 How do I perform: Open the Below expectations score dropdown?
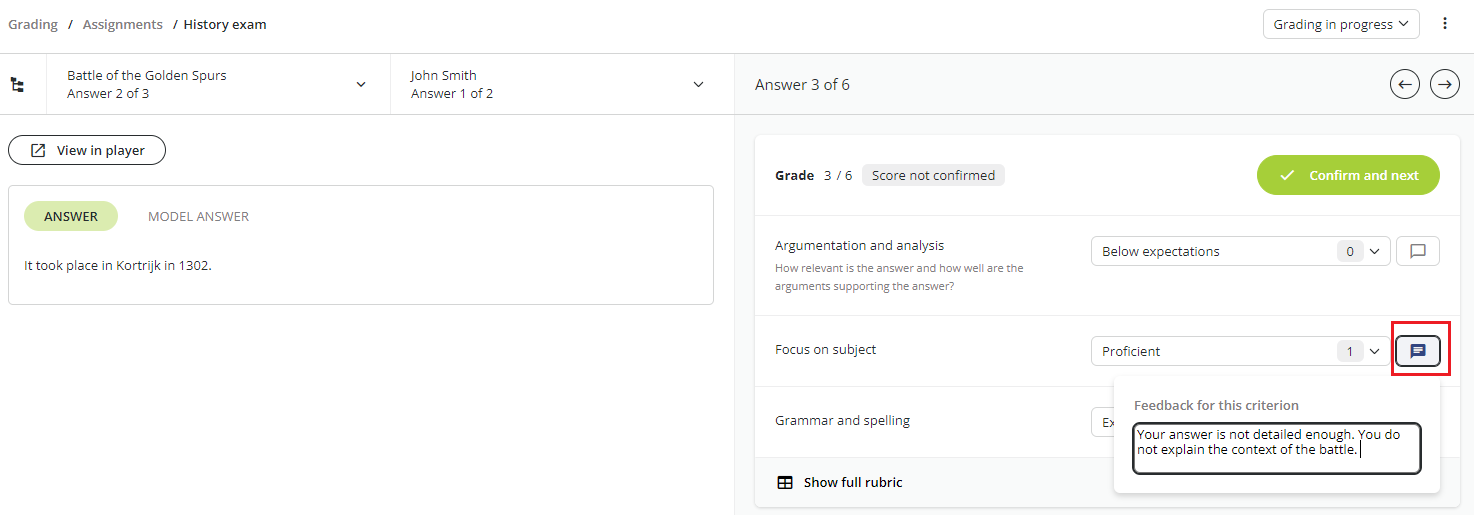[1241, 251]
